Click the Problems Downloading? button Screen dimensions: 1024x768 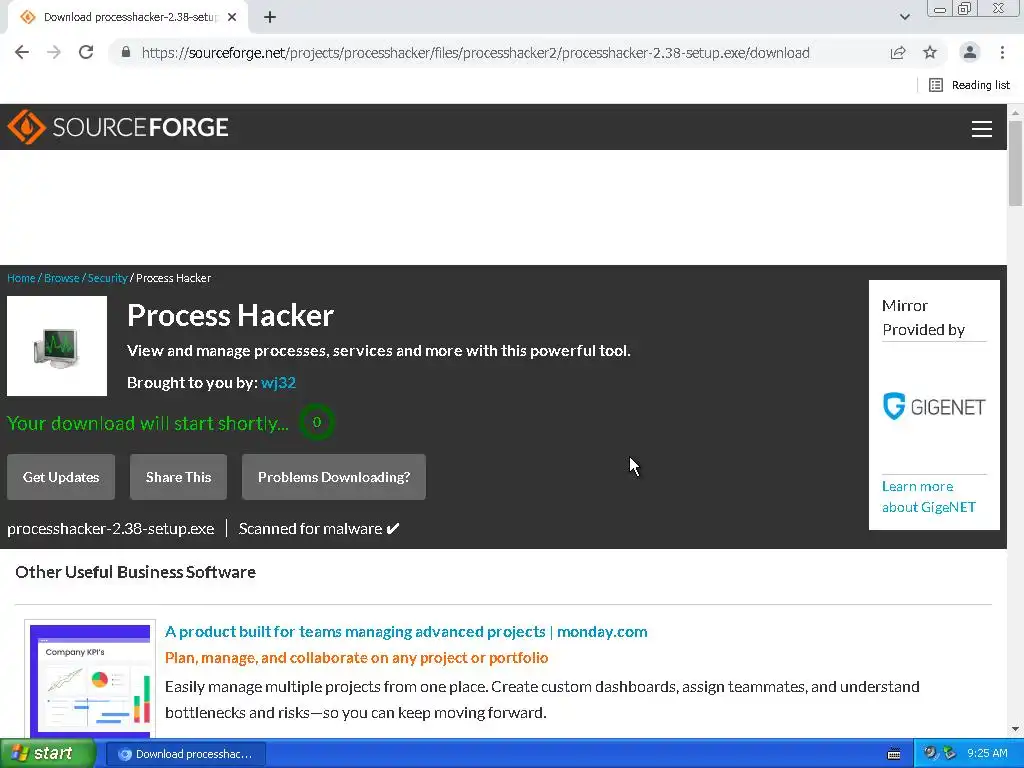[334, 477]
